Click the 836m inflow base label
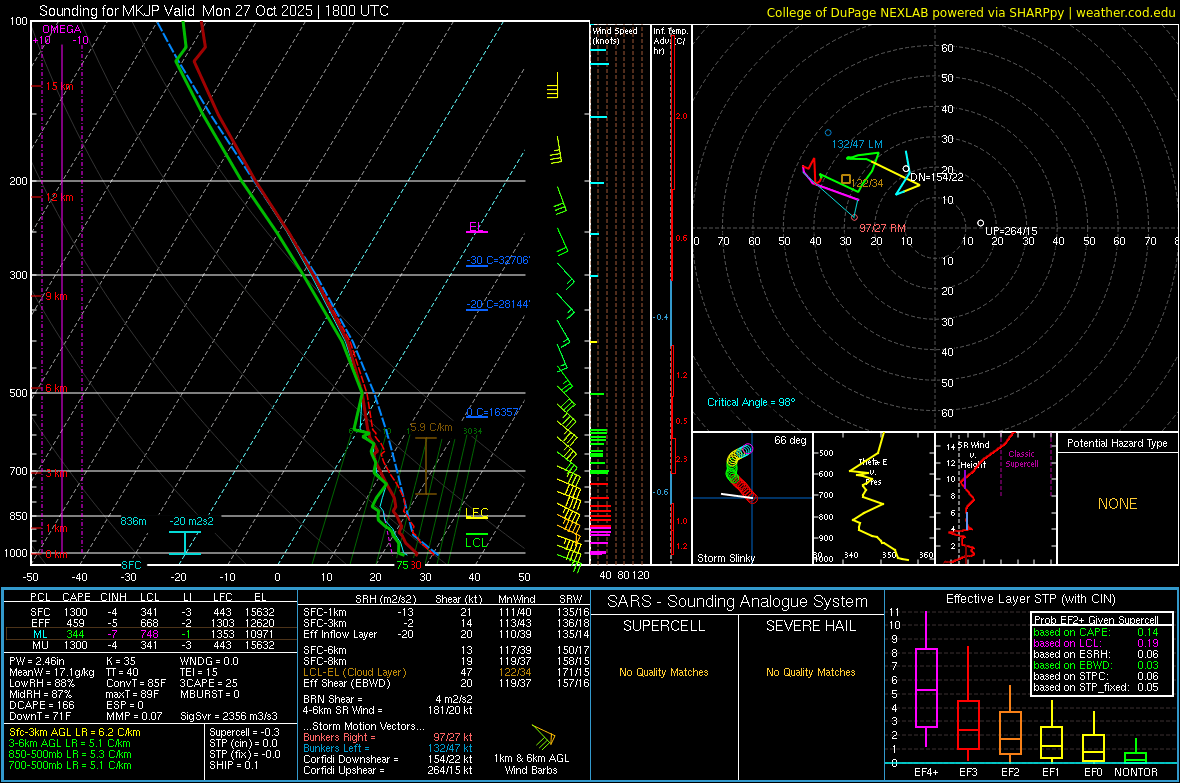This screenshot has width=1180, height=783. pos(133,522)
